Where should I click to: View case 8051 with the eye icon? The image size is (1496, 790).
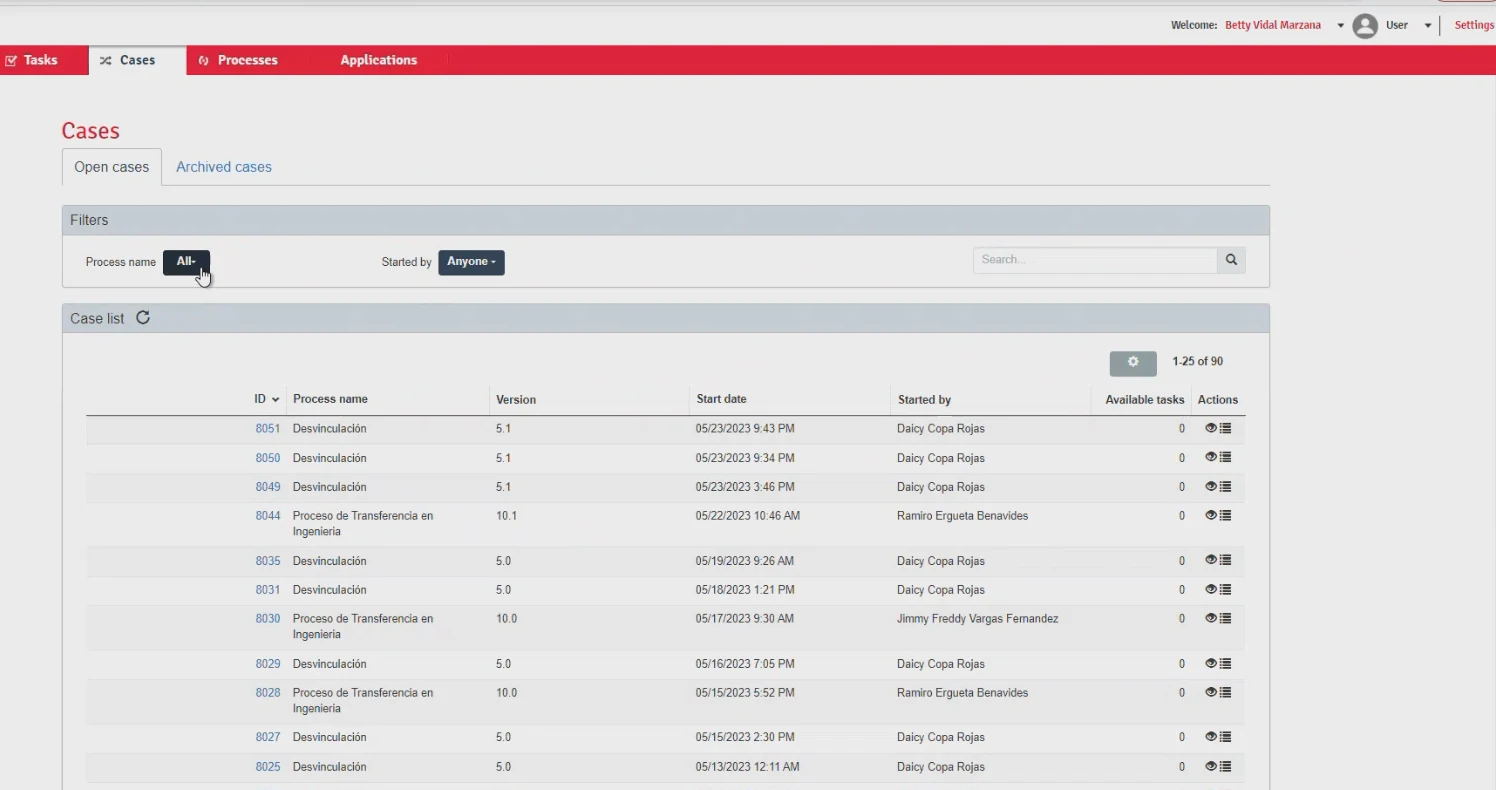pyautogui.click(x=1211, y=428)
